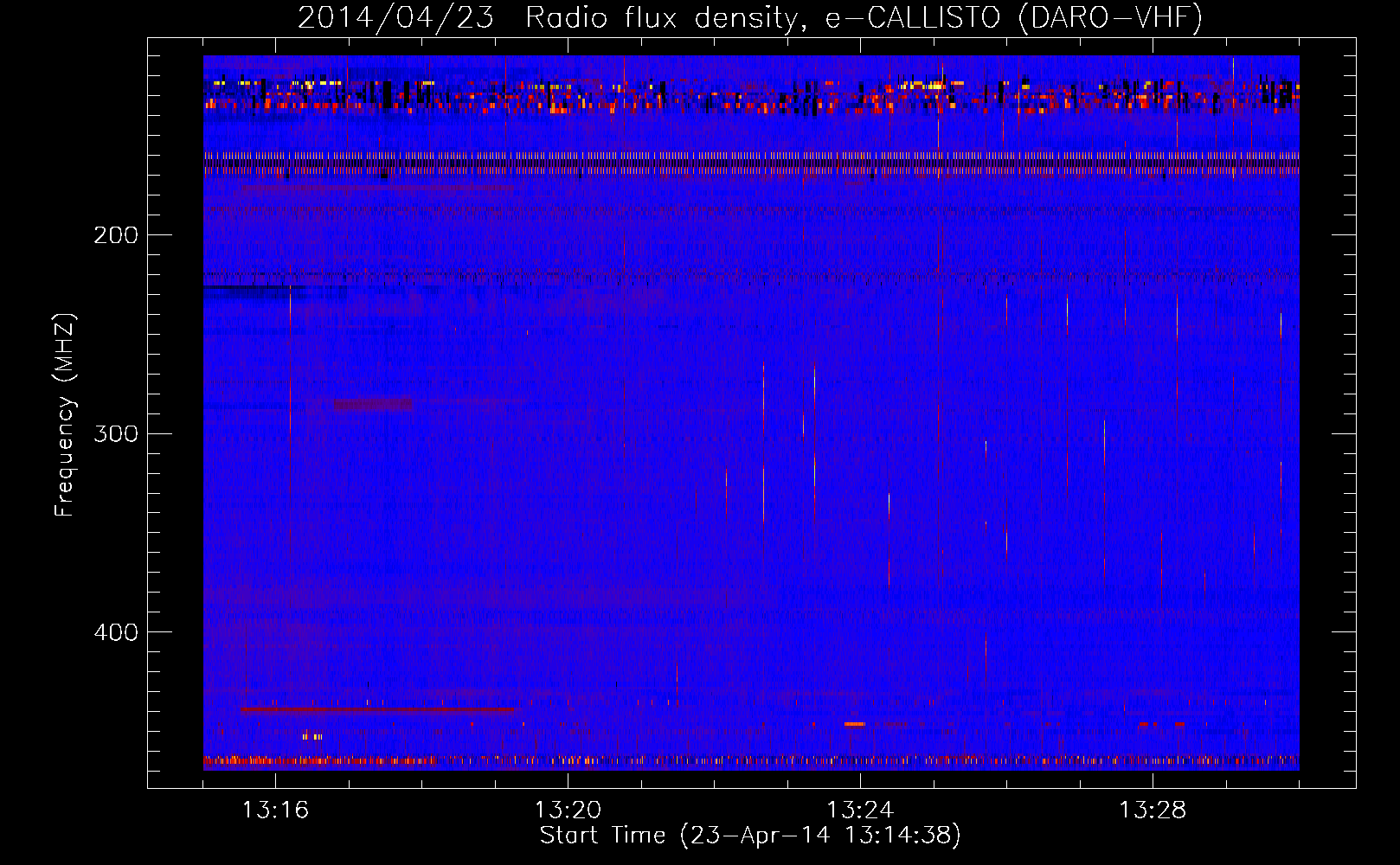Click the '13:20' time tick label
This screenshot has height=865, width=1400.
click(568, 811)
